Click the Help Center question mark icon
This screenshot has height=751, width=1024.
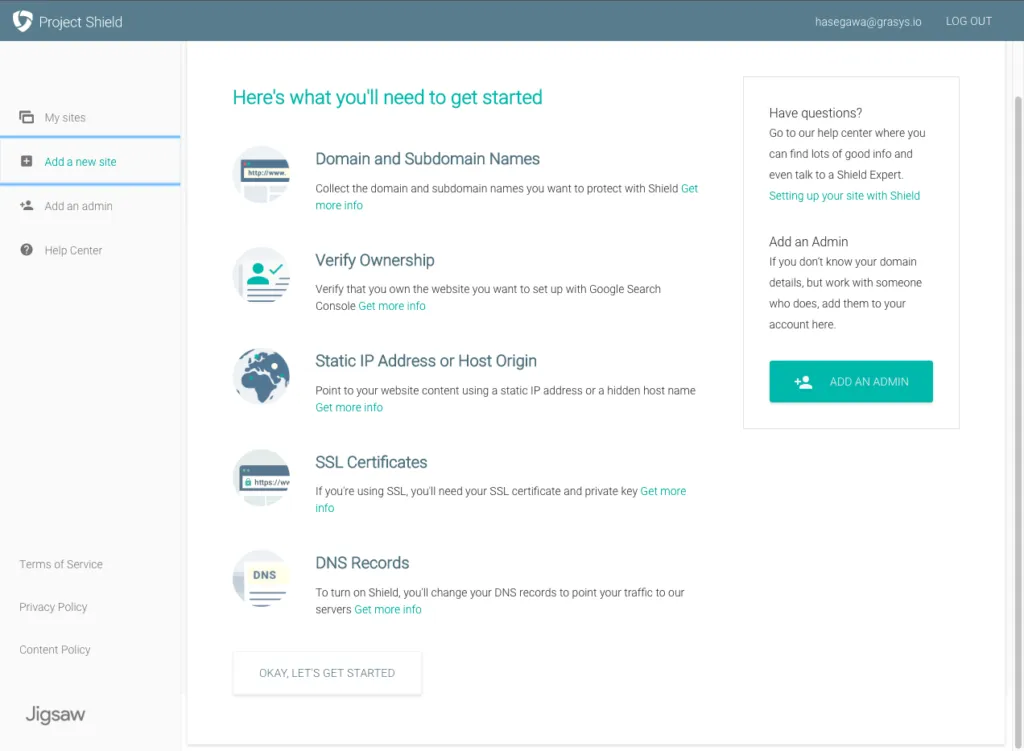click(26, 249)
